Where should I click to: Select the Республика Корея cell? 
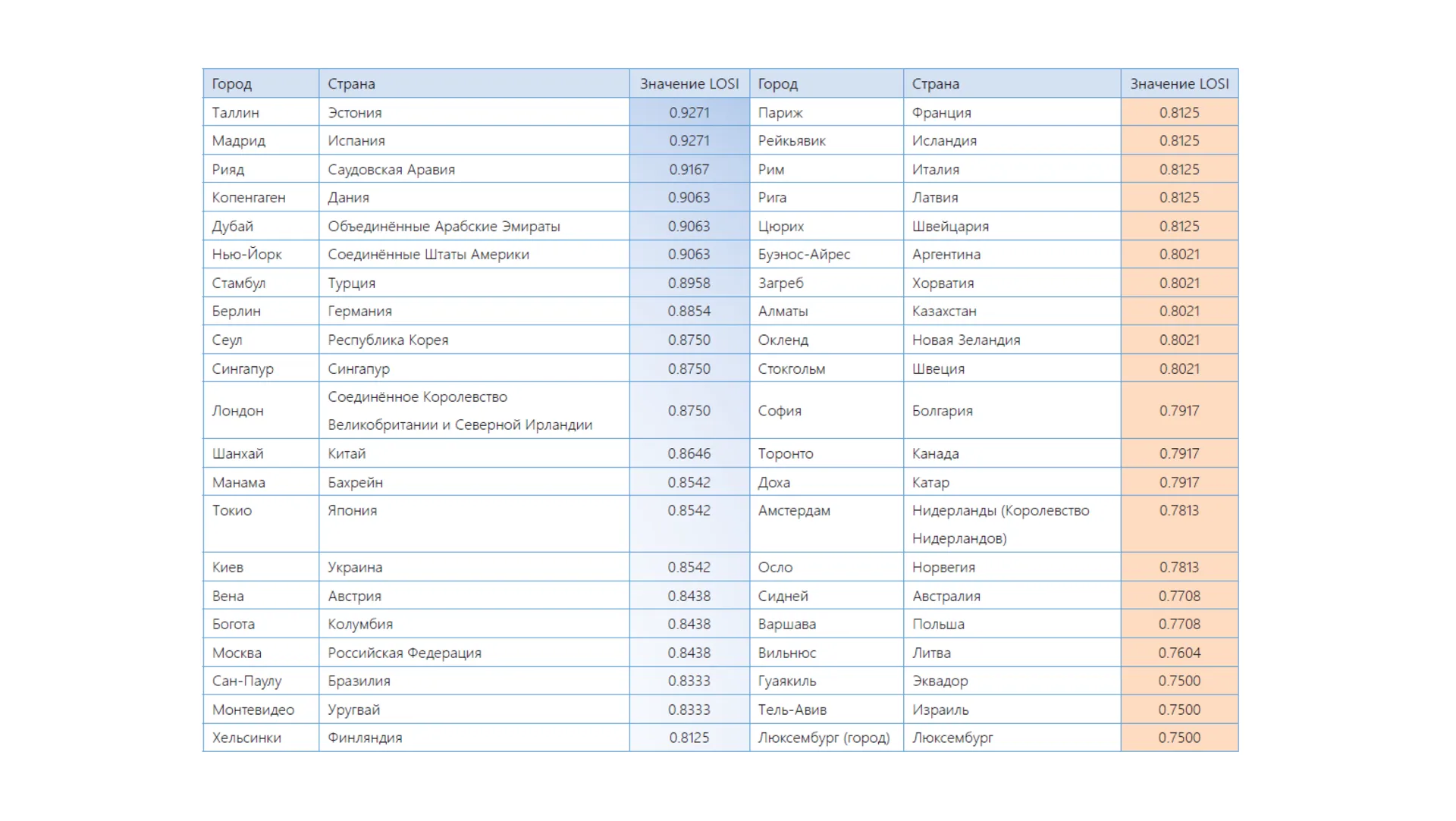[474, 340]
